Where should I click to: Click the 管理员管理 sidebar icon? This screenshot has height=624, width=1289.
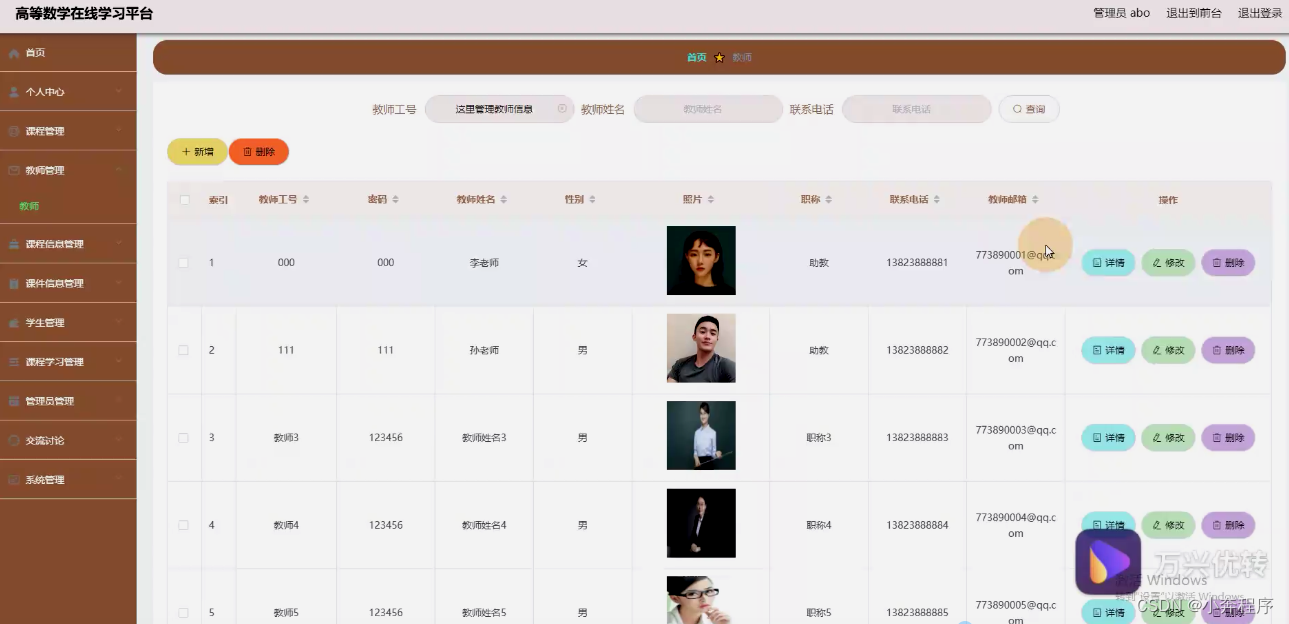(x=14, y=401)
